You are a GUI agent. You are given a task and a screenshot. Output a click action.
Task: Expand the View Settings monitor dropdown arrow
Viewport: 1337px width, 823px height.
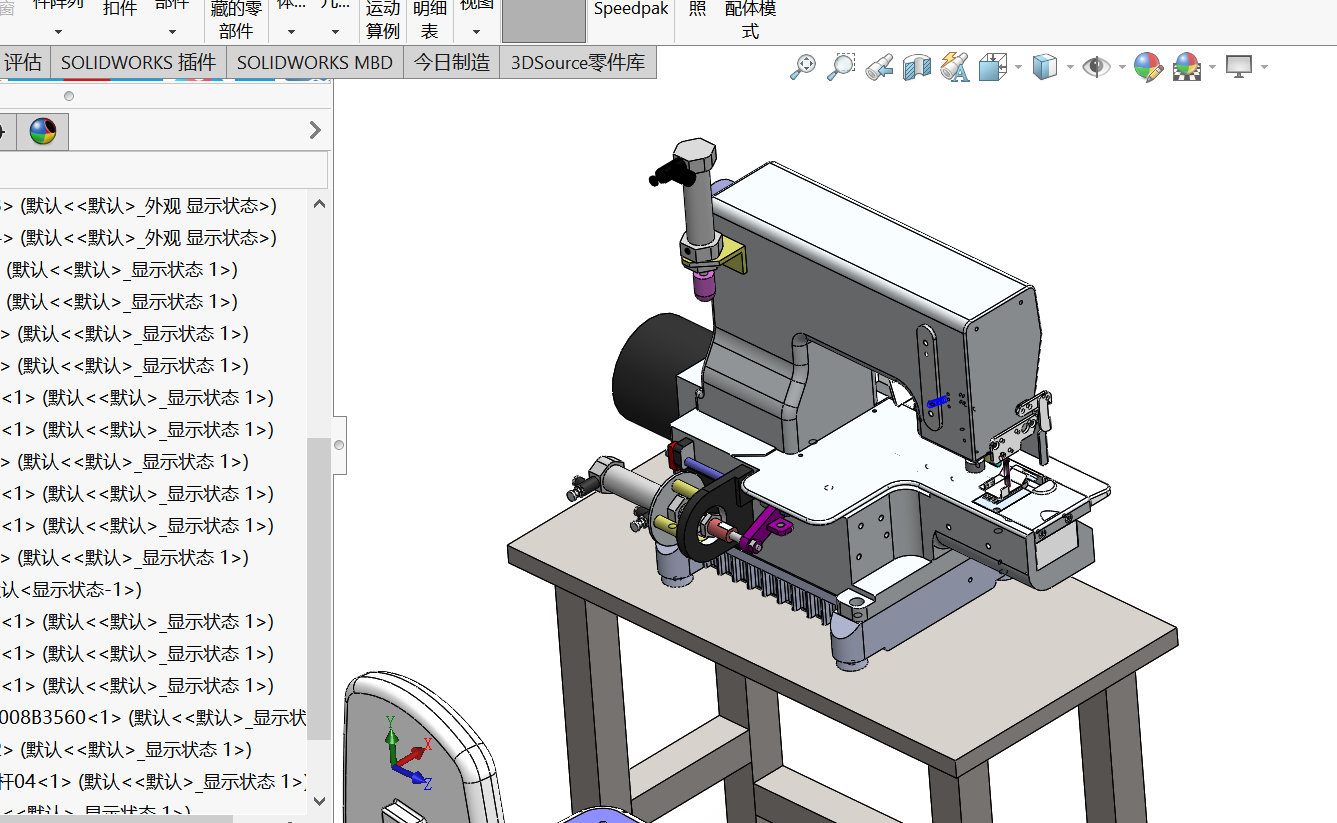(x=1264, y=67)
